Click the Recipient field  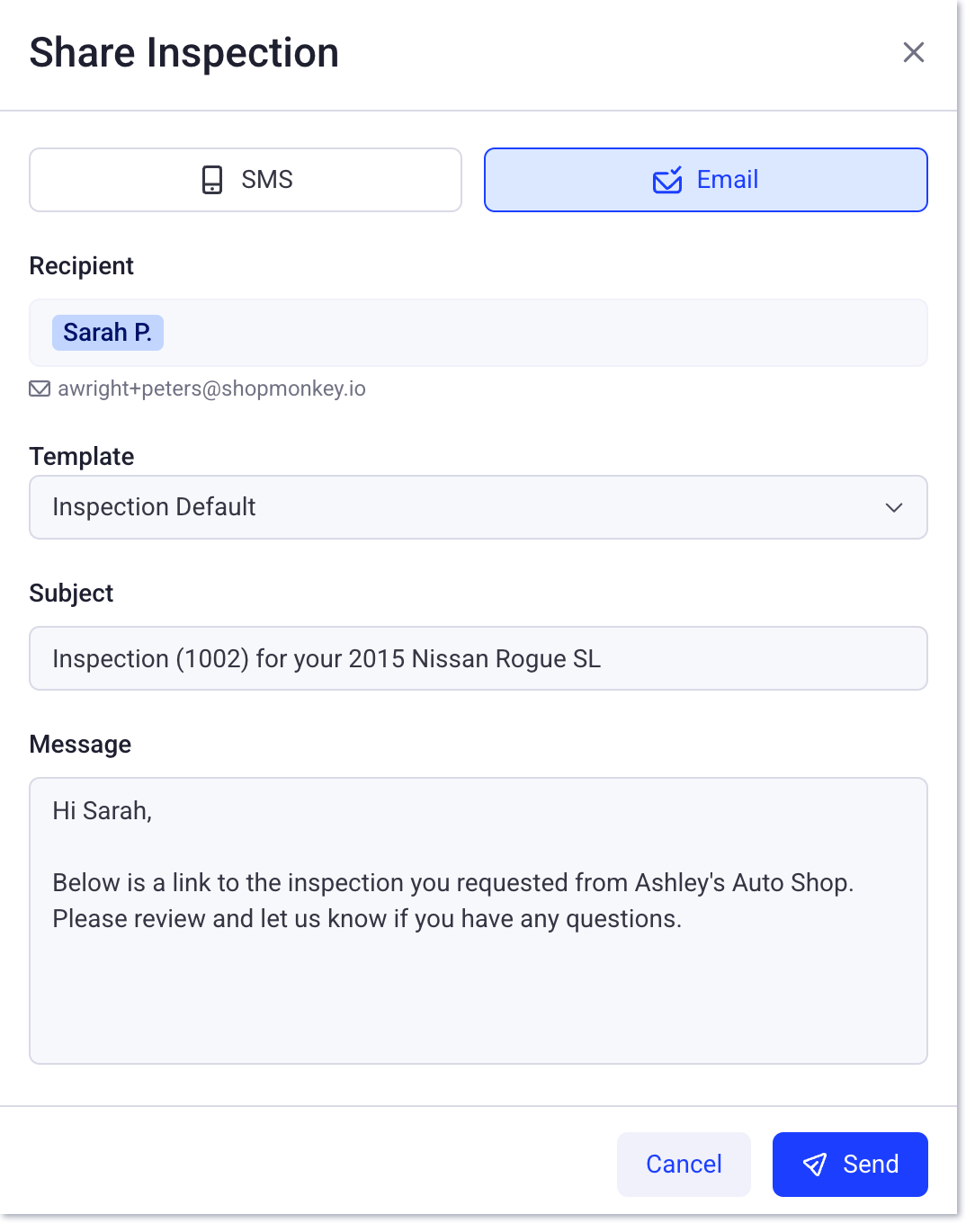(x=478, y=333)
